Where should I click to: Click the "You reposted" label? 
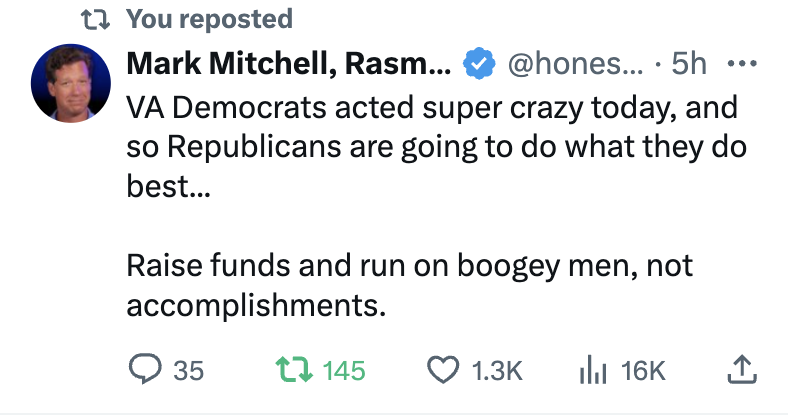coord(210,19)
